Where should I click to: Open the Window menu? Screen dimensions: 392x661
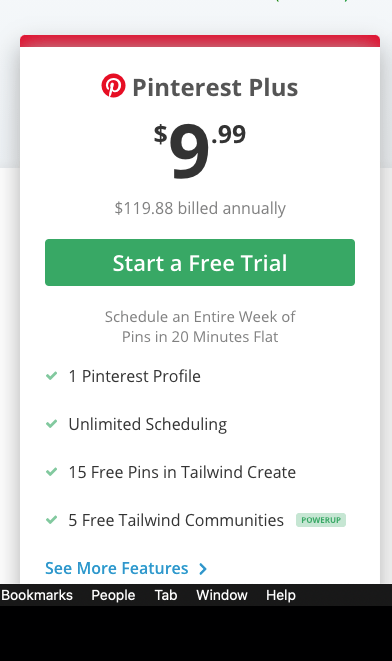coord(222,595)
